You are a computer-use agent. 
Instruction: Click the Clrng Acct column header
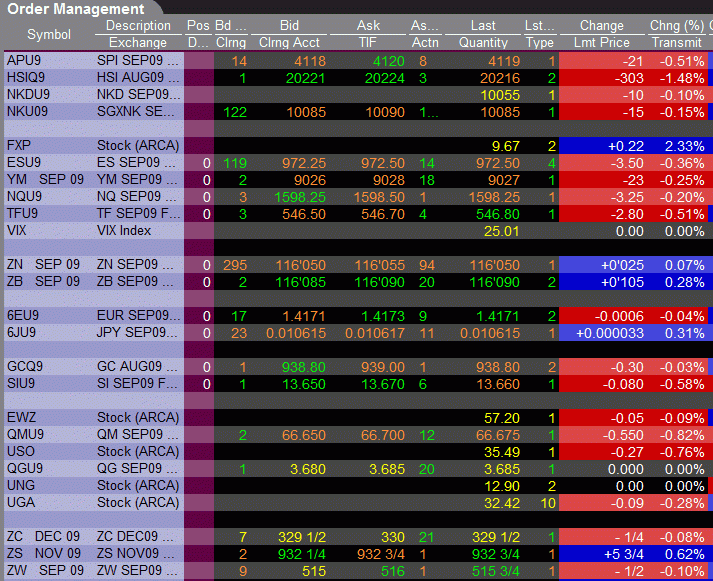tap(289, 42)
